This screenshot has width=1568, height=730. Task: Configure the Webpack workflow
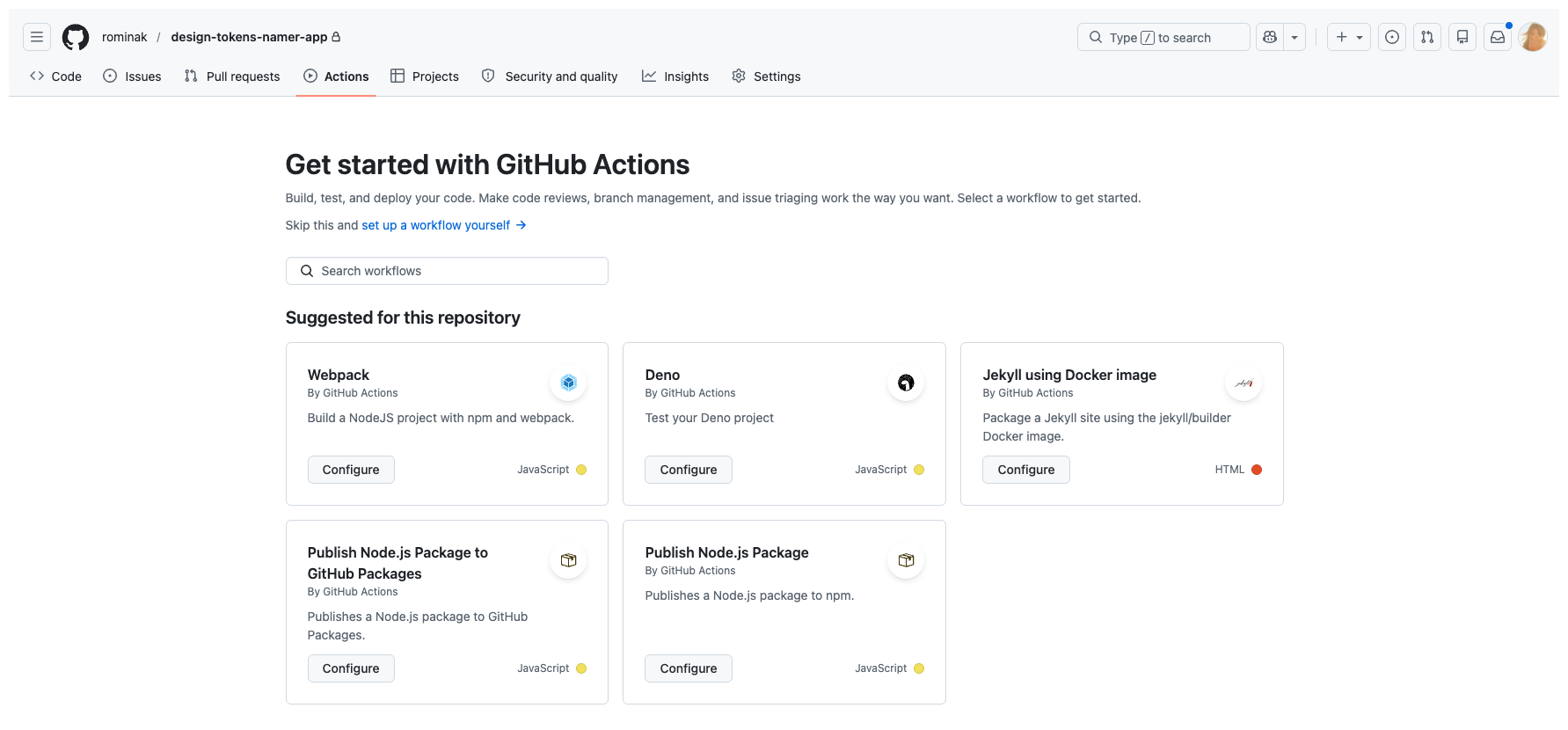coord(351,470)
